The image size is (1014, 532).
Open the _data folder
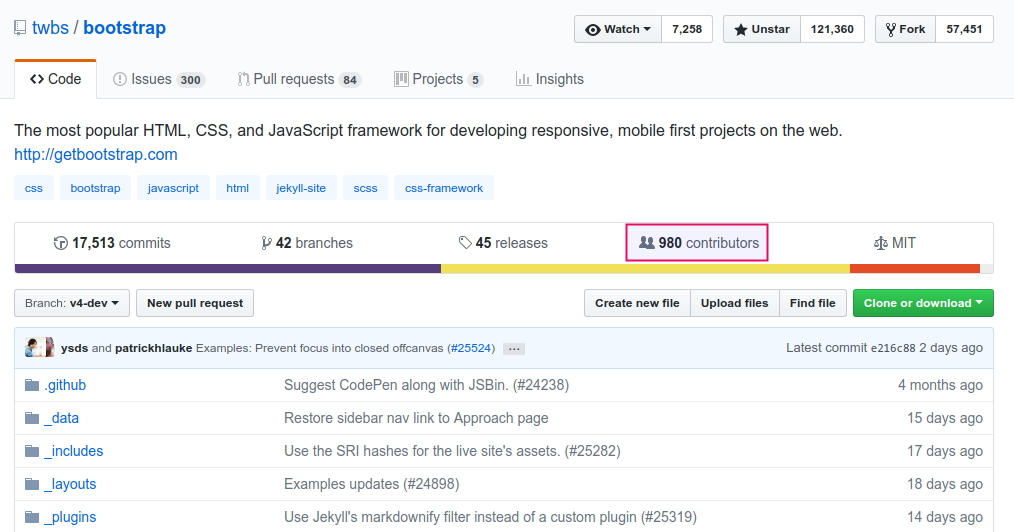coord(61,418)
